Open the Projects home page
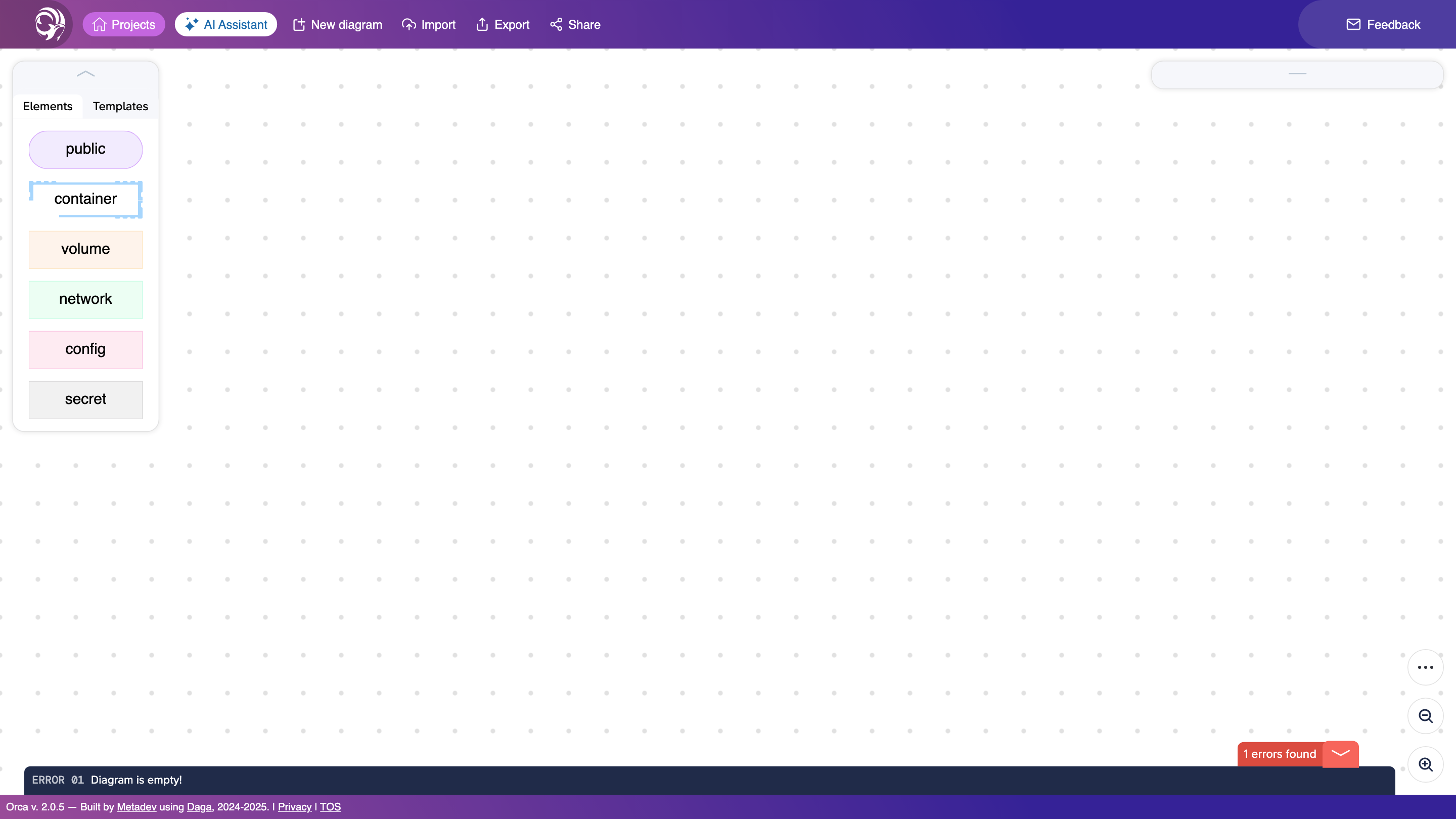Viewport: 1456px width, 819px height. point(124,24)
